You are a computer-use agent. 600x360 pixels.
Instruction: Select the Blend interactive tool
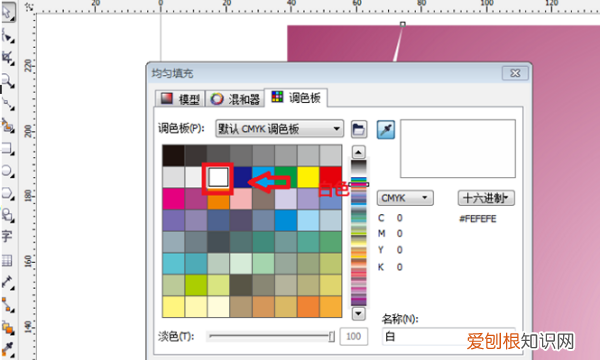[8, 327]
